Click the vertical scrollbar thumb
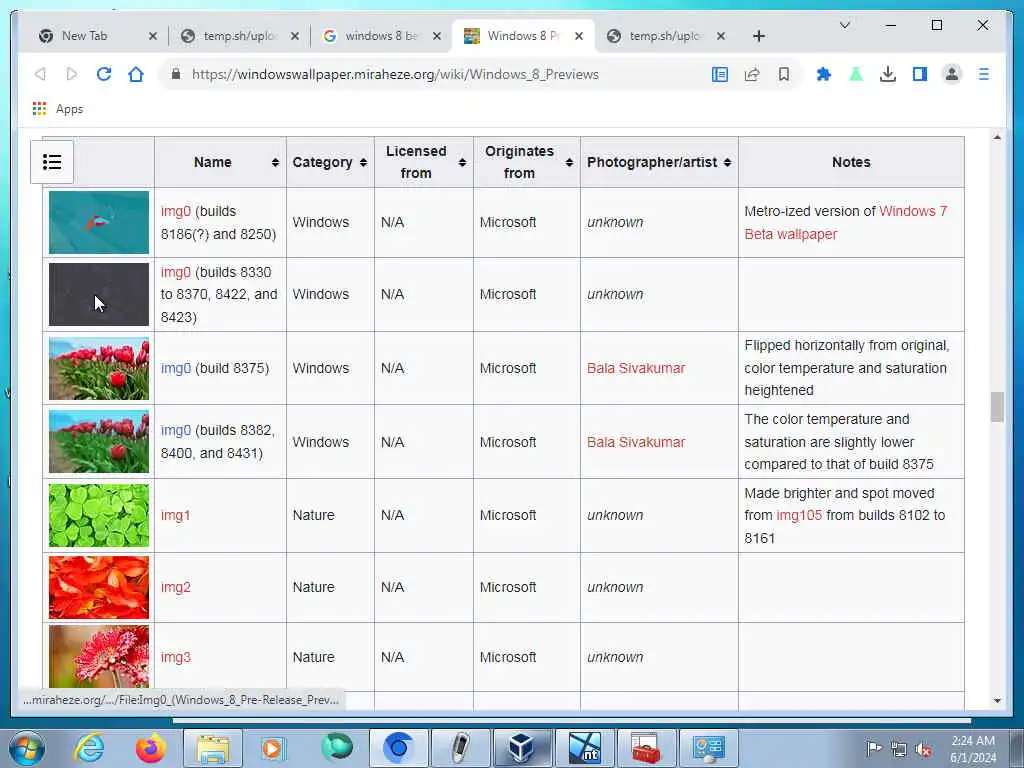 tap(997, 407)
